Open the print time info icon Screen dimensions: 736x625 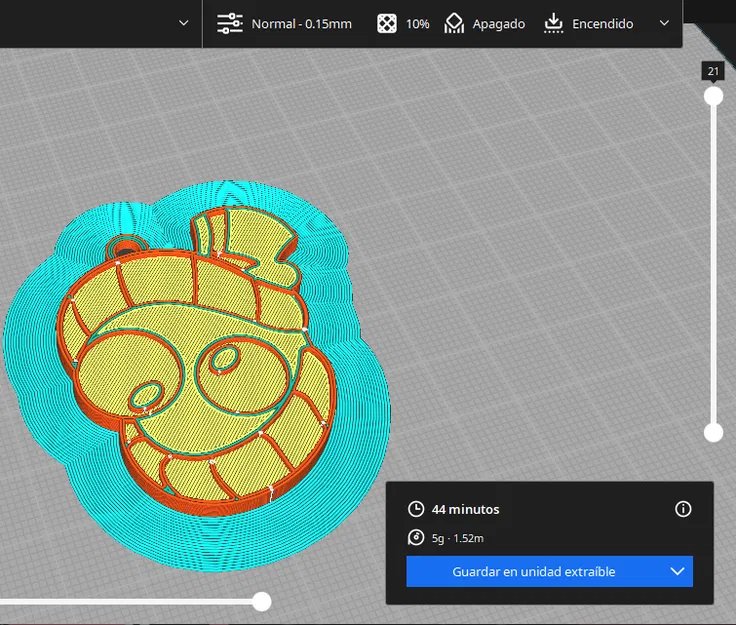683,509
